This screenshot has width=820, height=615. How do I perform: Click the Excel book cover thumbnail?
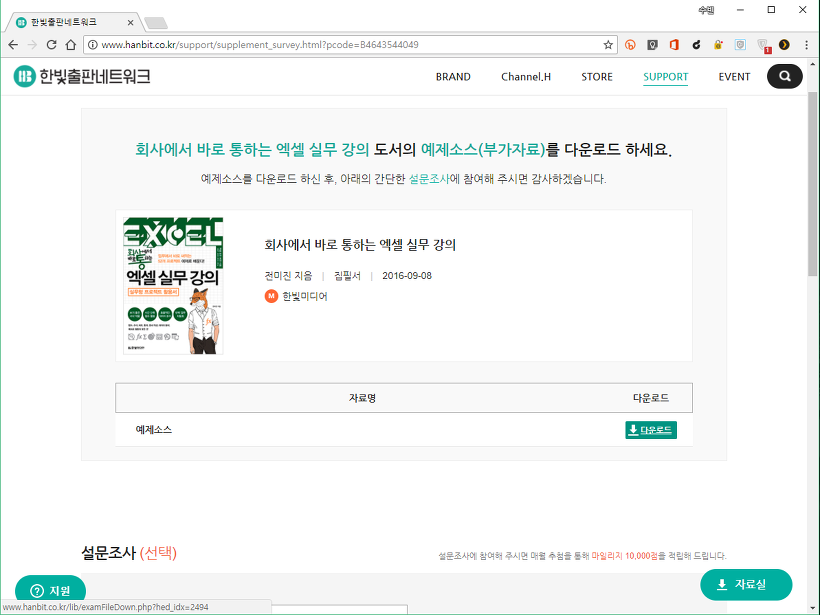[x=173, y=286]
